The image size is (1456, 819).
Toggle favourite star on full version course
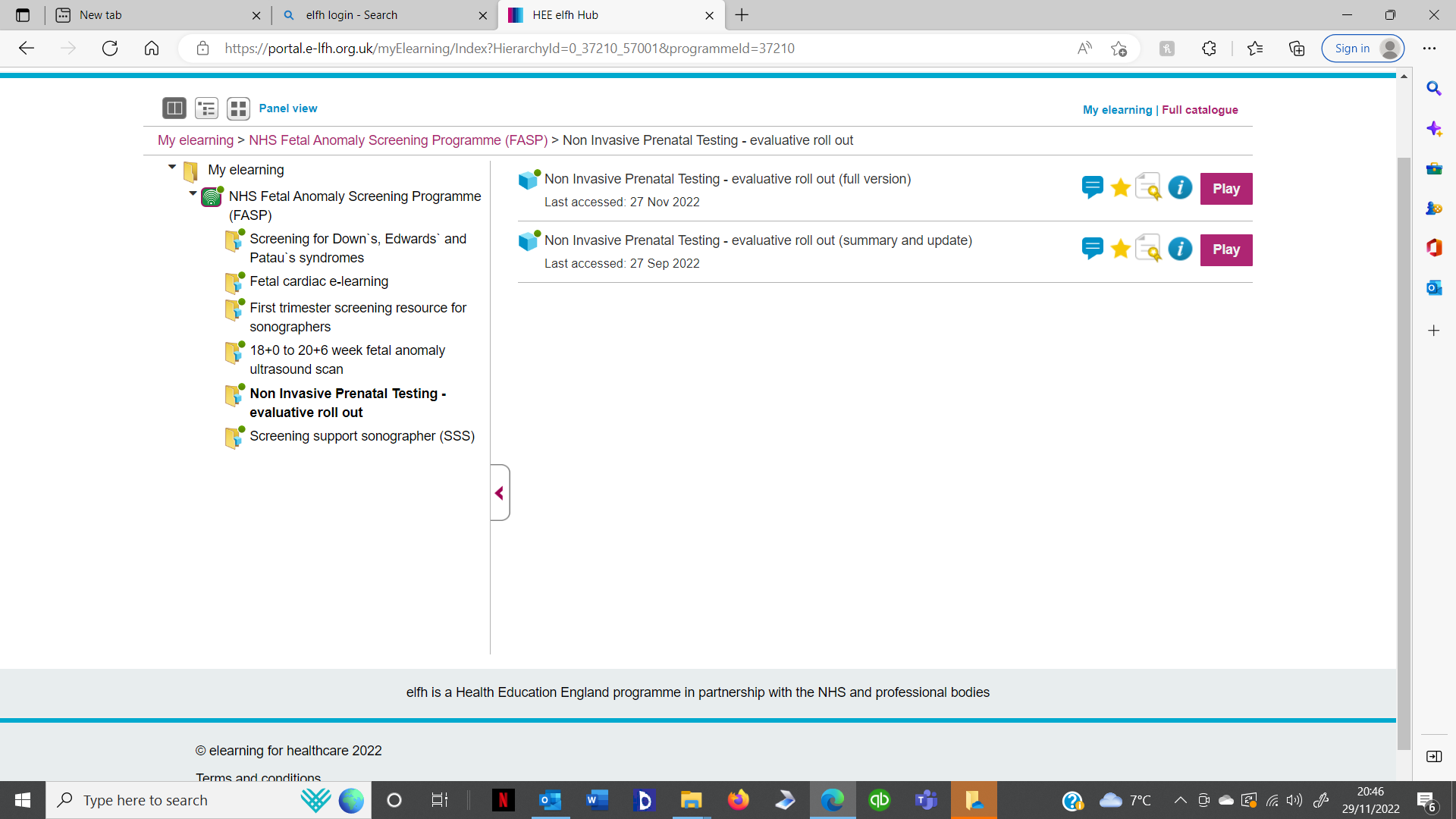pyautogui.click(x=1120, y=187)
